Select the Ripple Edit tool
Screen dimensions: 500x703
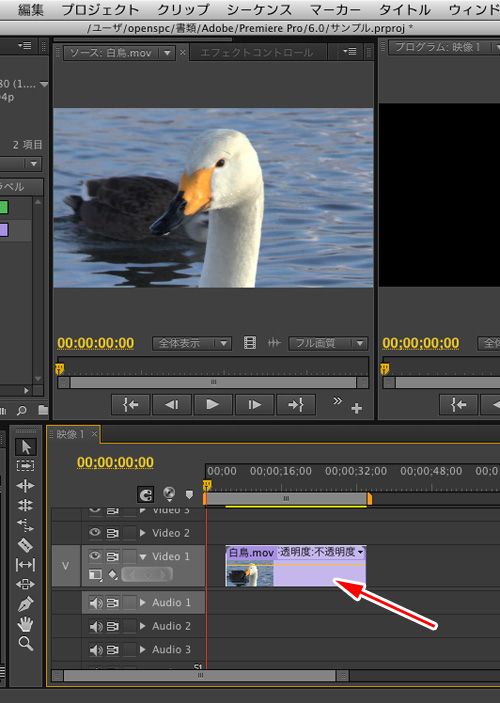coord(26,486)
